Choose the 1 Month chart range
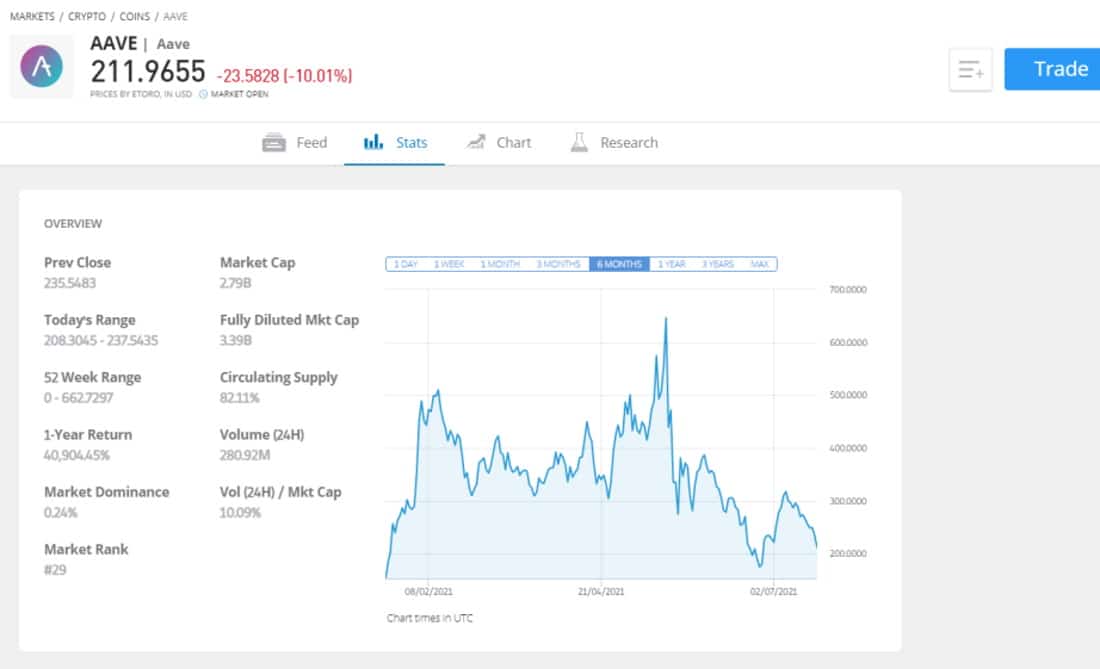 coord(500,264)
